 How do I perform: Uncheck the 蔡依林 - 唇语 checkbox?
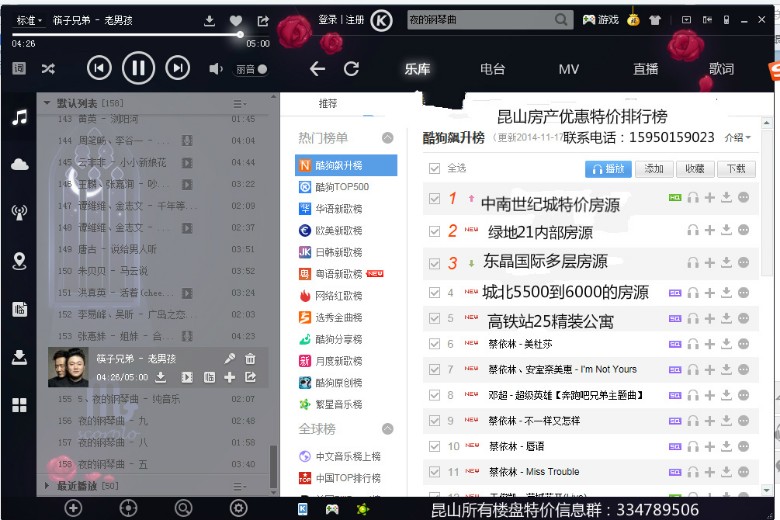tap(434, 446)
